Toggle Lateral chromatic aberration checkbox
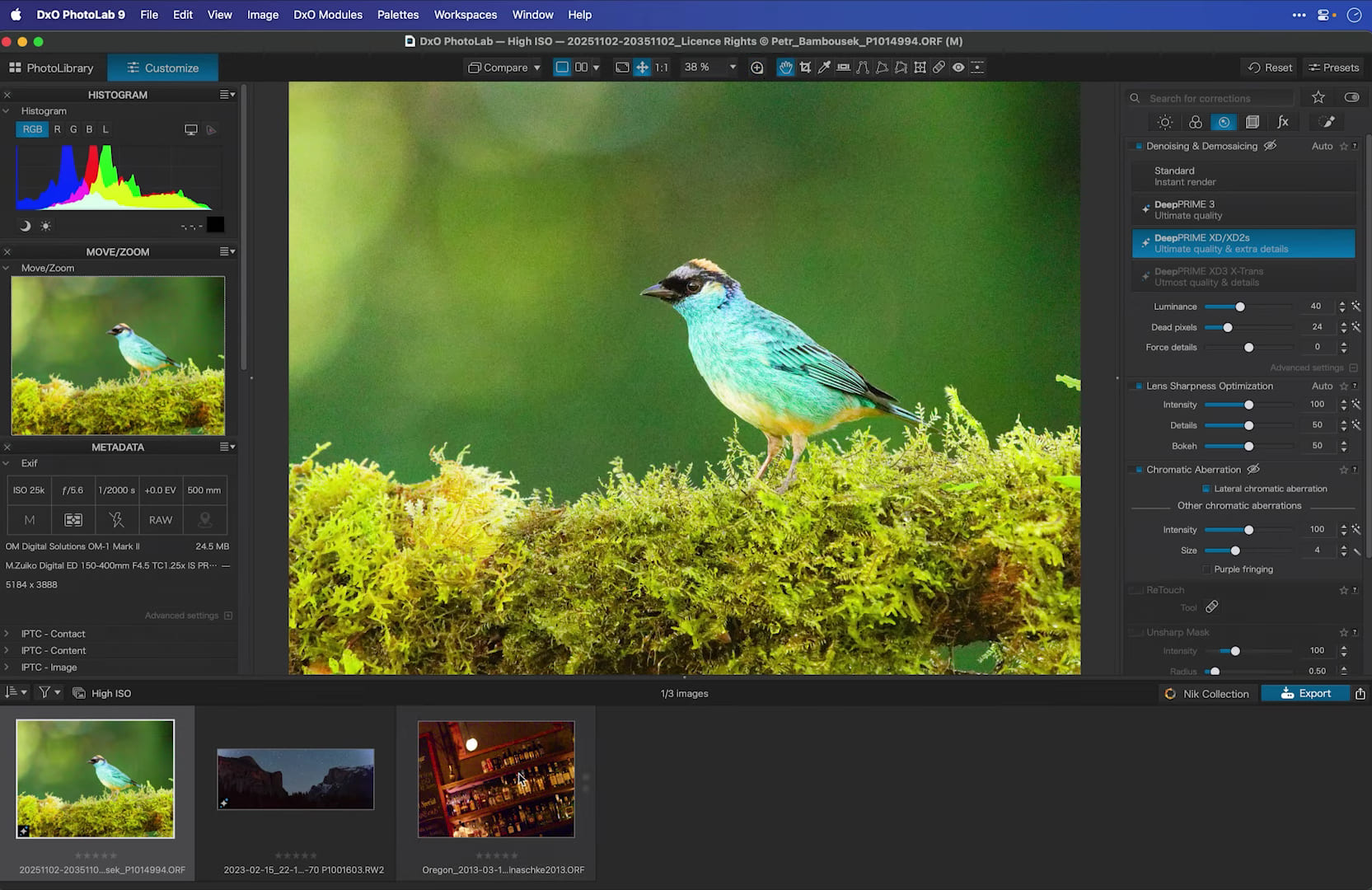This screenshot has height=890, width=1372. click(x=1206, y=488)
